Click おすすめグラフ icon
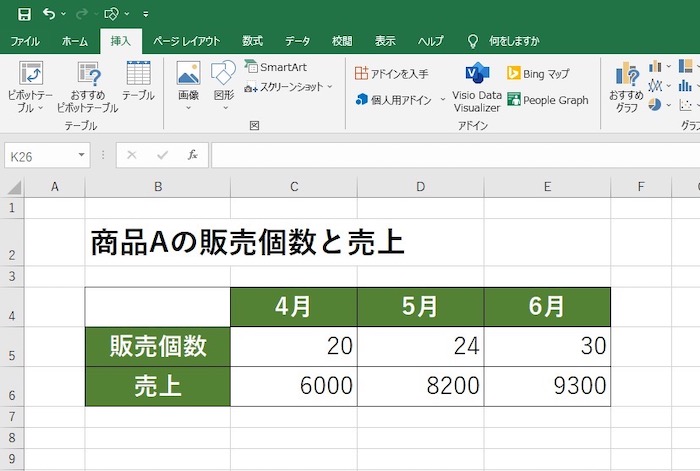This screenshot has height=471, width=700. coord(626,87)
